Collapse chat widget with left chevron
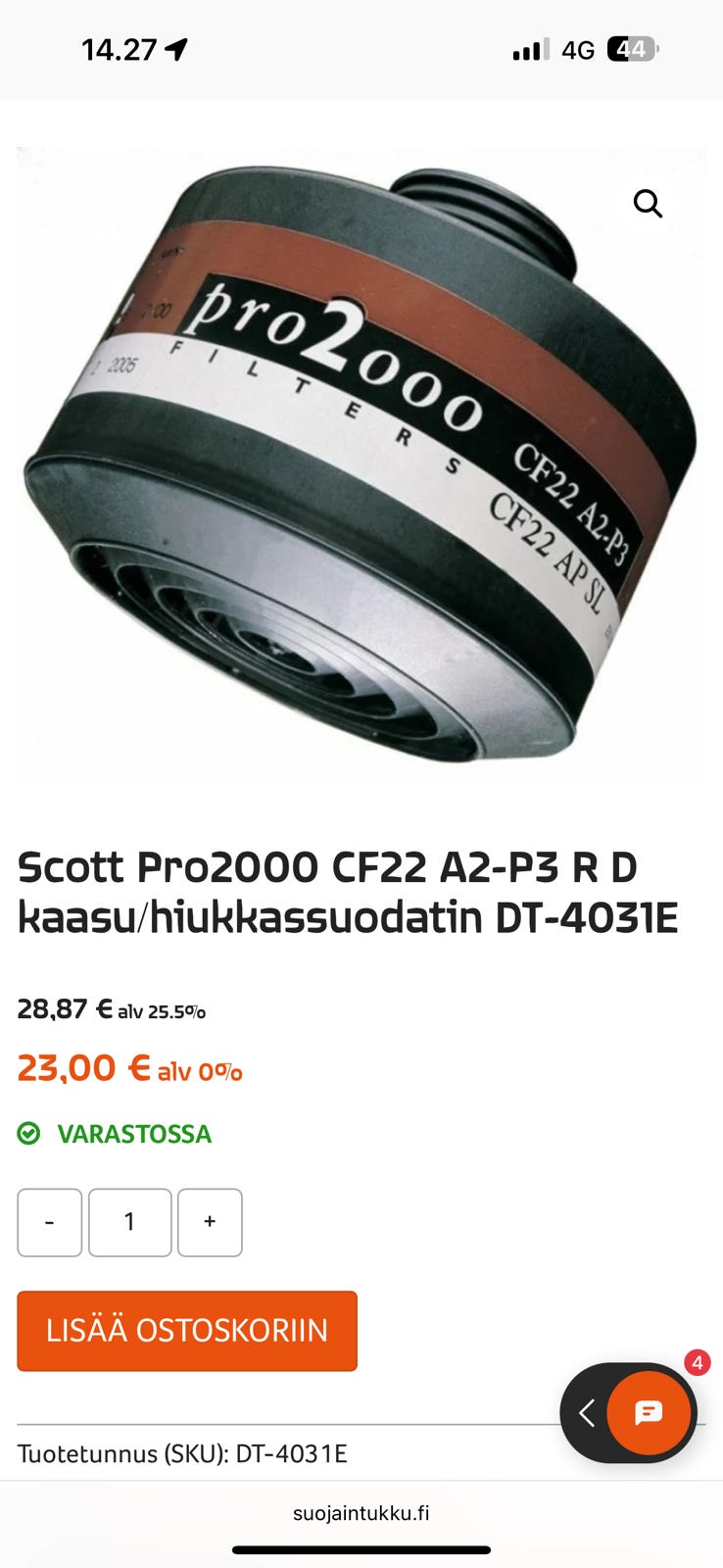The height and width of the screenshot is (1568, 723). [x=587, y=1412]
